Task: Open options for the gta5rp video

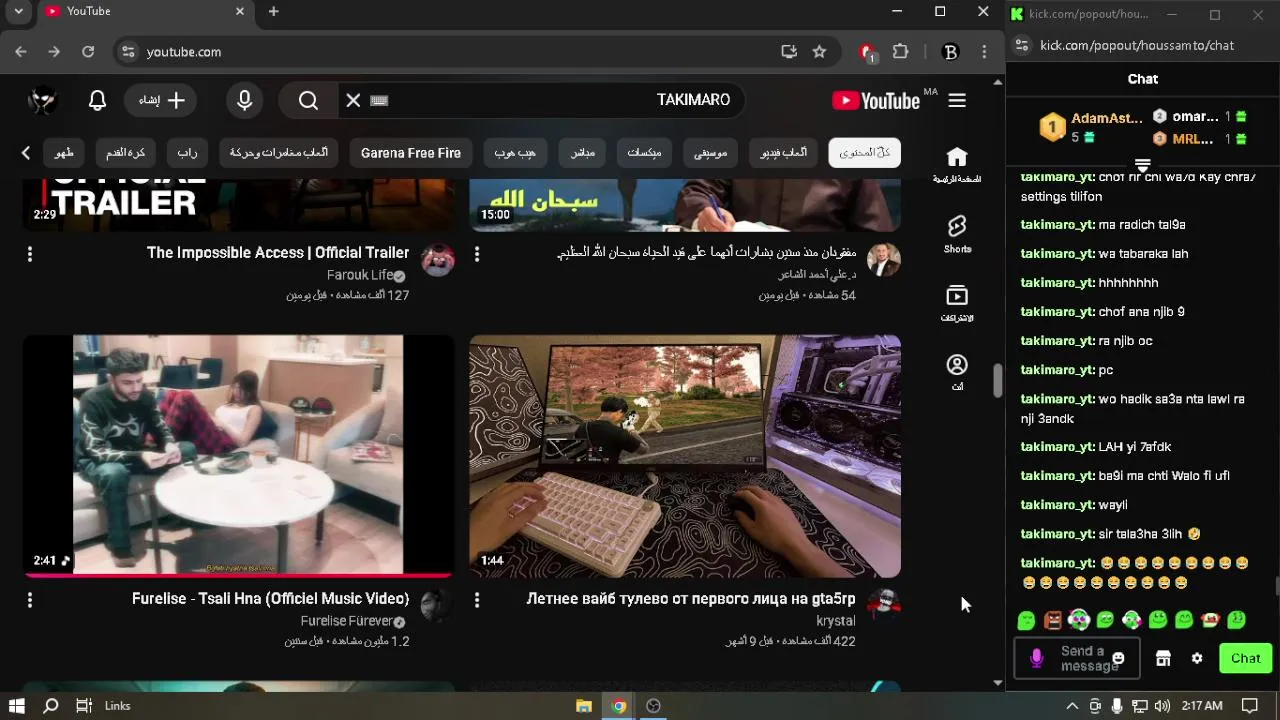Action: [477, 600]
